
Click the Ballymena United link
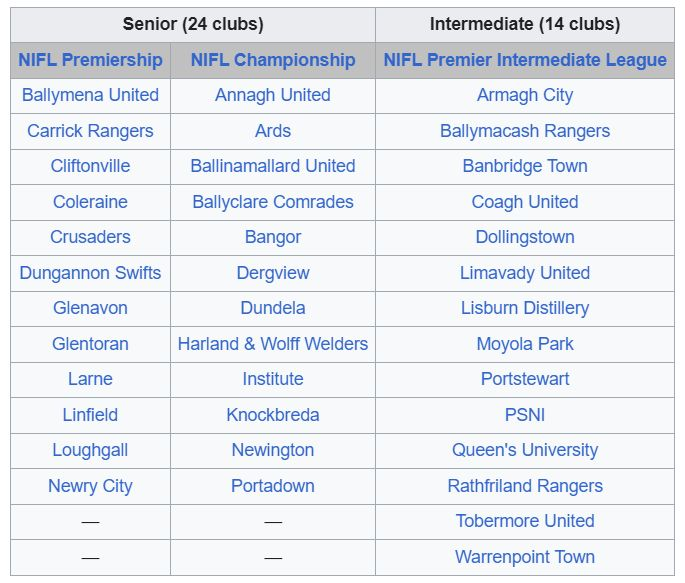click(x=90, y=95)
